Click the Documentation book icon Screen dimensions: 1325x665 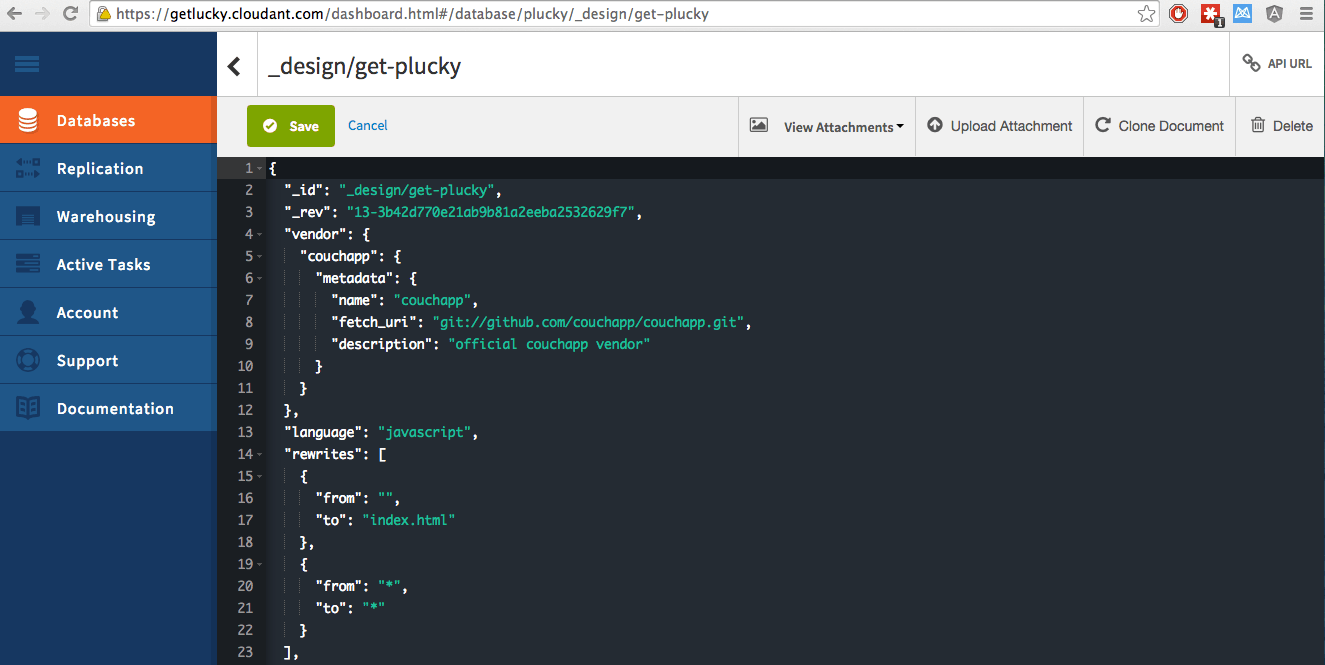point(26,407)
